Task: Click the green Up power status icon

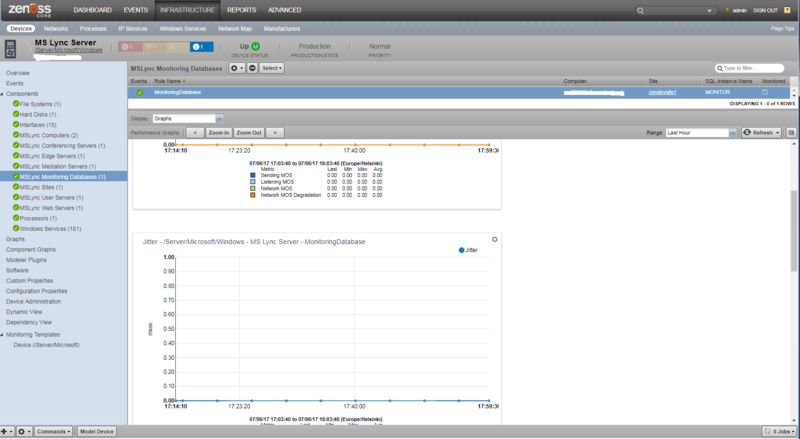Action: pos(256,46)
